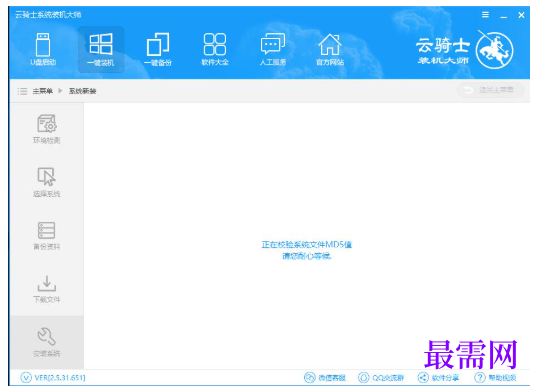Select the 安装系统 step
Image resolution: width=536 pixels, height=386 pixels.
pos(47,342)
